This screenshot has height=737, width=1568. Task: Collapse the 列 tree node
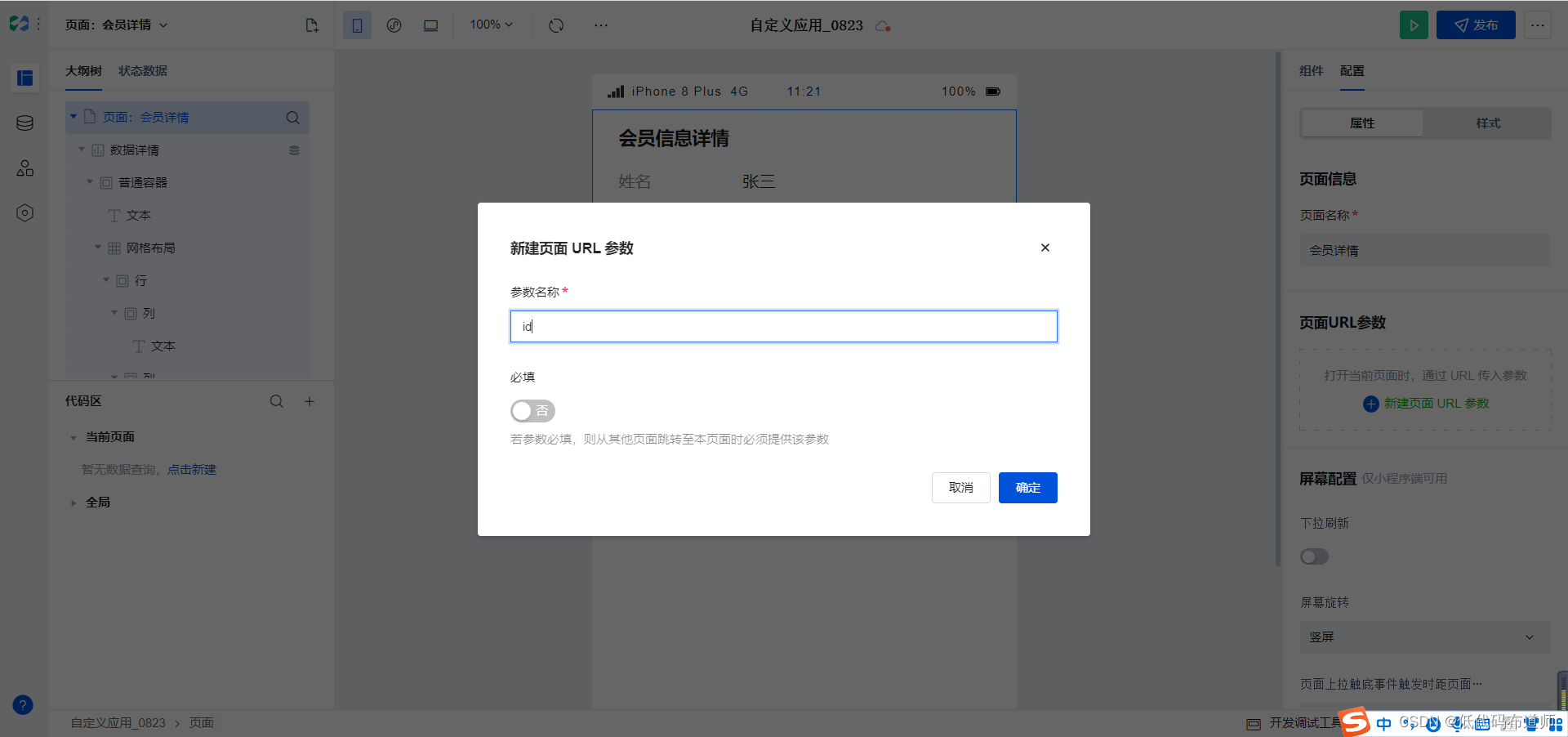(x=114, y=313)
